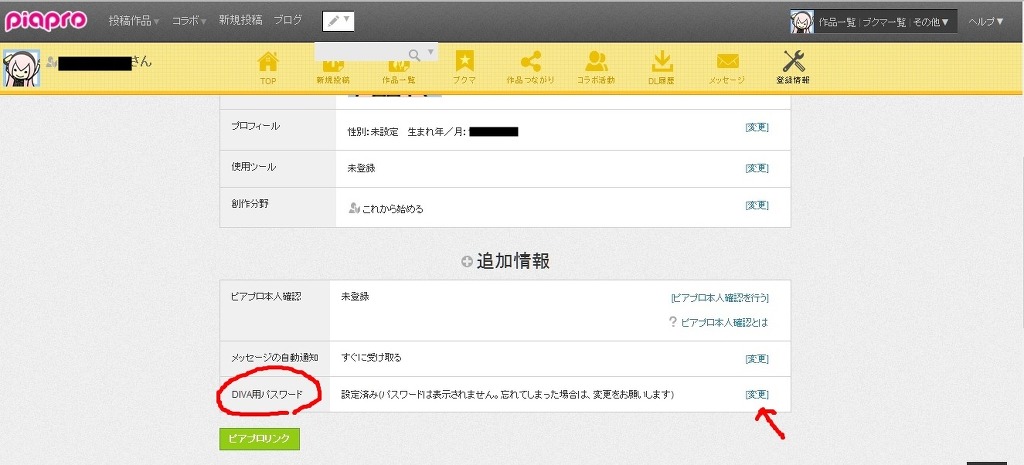Expand the コラボ menu
The image size is (1024, 465).
coord(189,21)
